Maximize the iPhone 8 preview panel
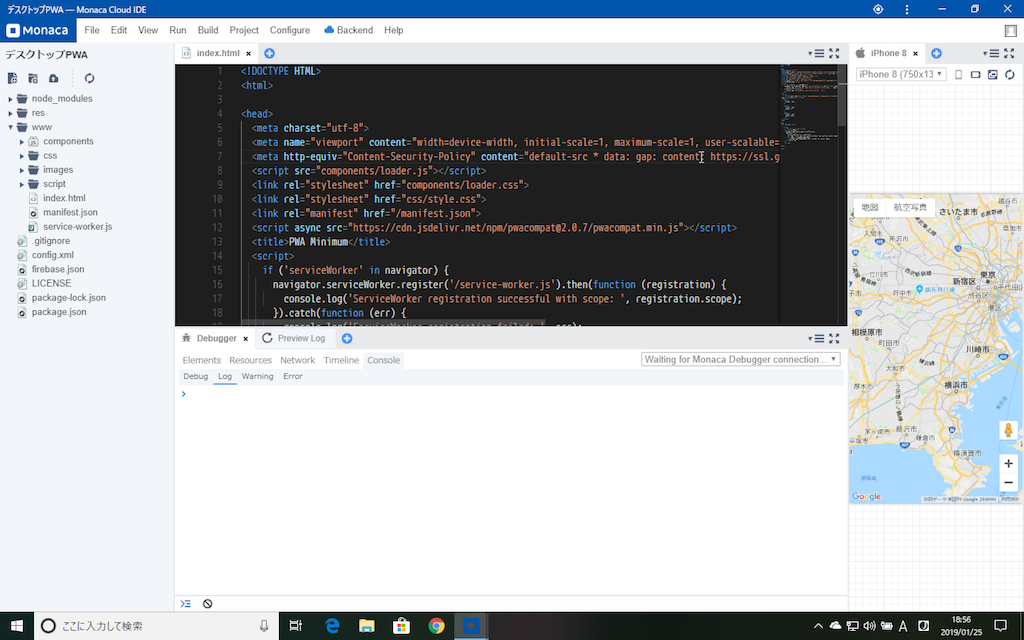 tap(1010, 54)
